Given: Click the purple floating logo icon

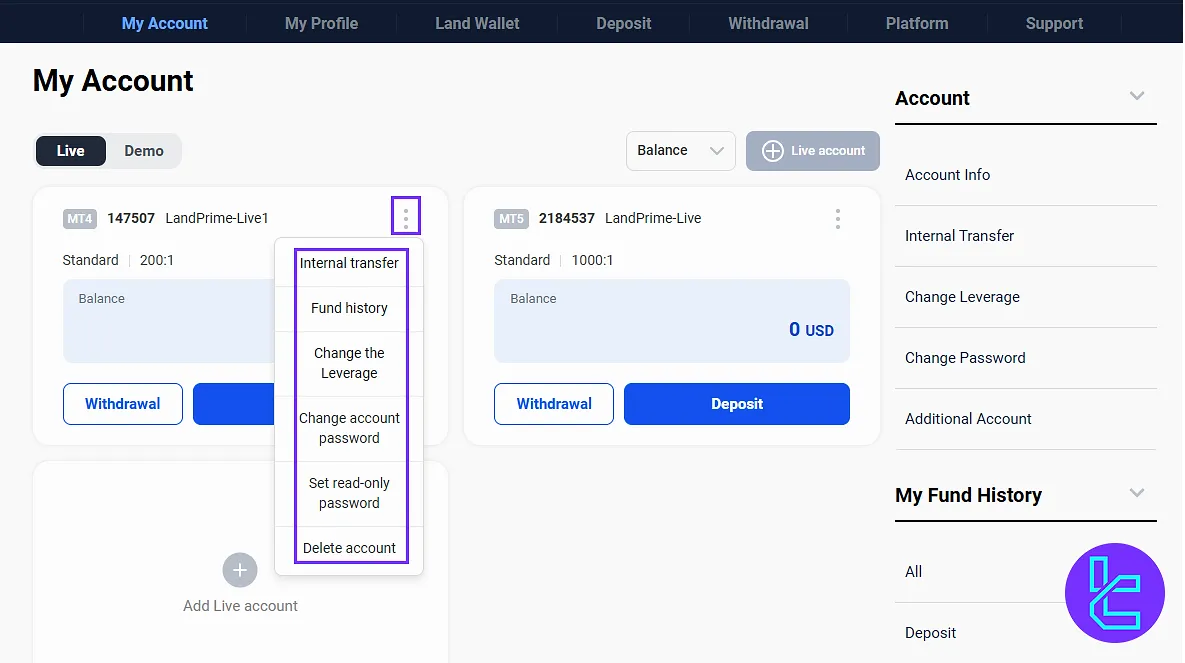Looking at the screenshot, I should click(x=1115, y=593).
